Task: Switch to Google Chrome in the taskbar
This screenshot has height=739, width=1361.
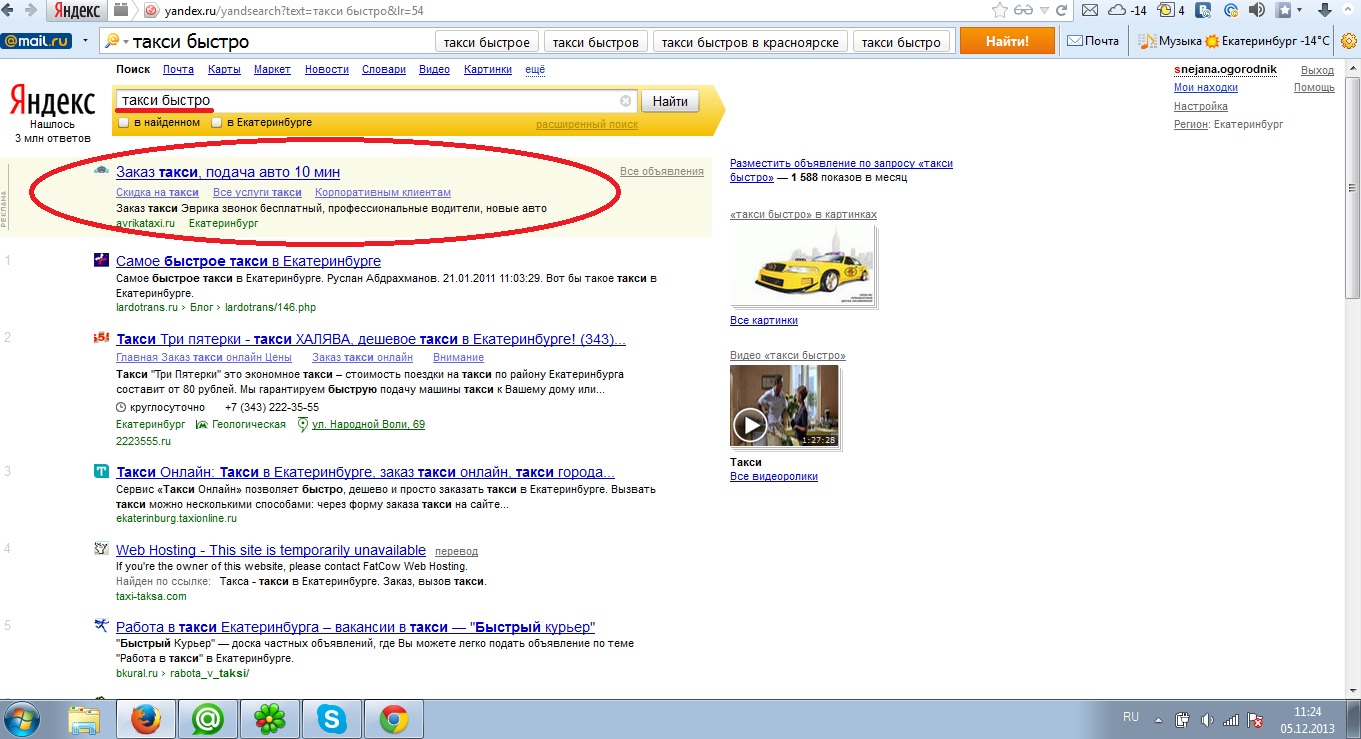Action: pos(394,719)
